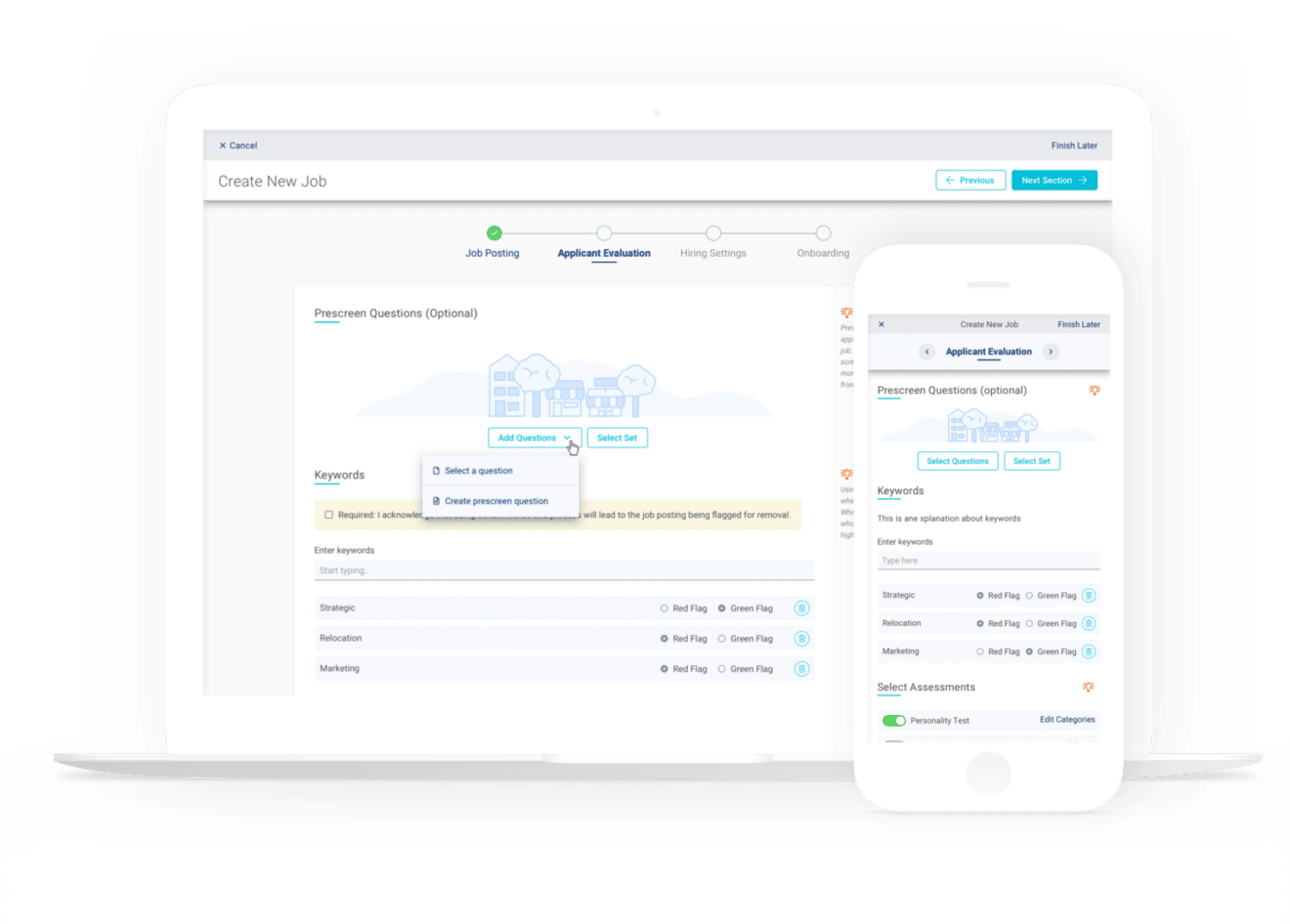Click the lightbulb tip icon beside Prescreen Questions on mobile
The height and width of the screenshot is (924, 1290).
(x=1095, y=390)
